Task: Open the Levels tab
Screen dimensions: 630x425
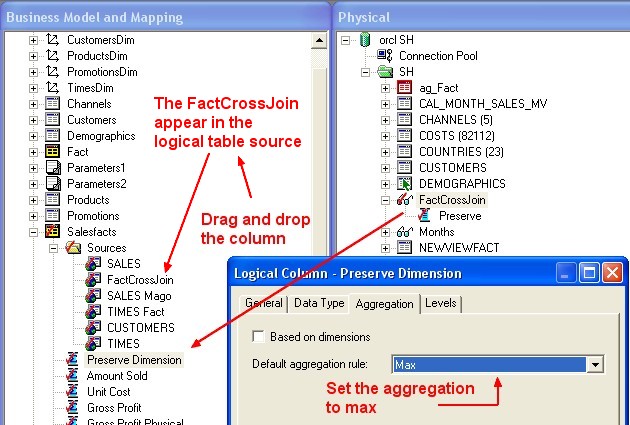Action: 440,303
